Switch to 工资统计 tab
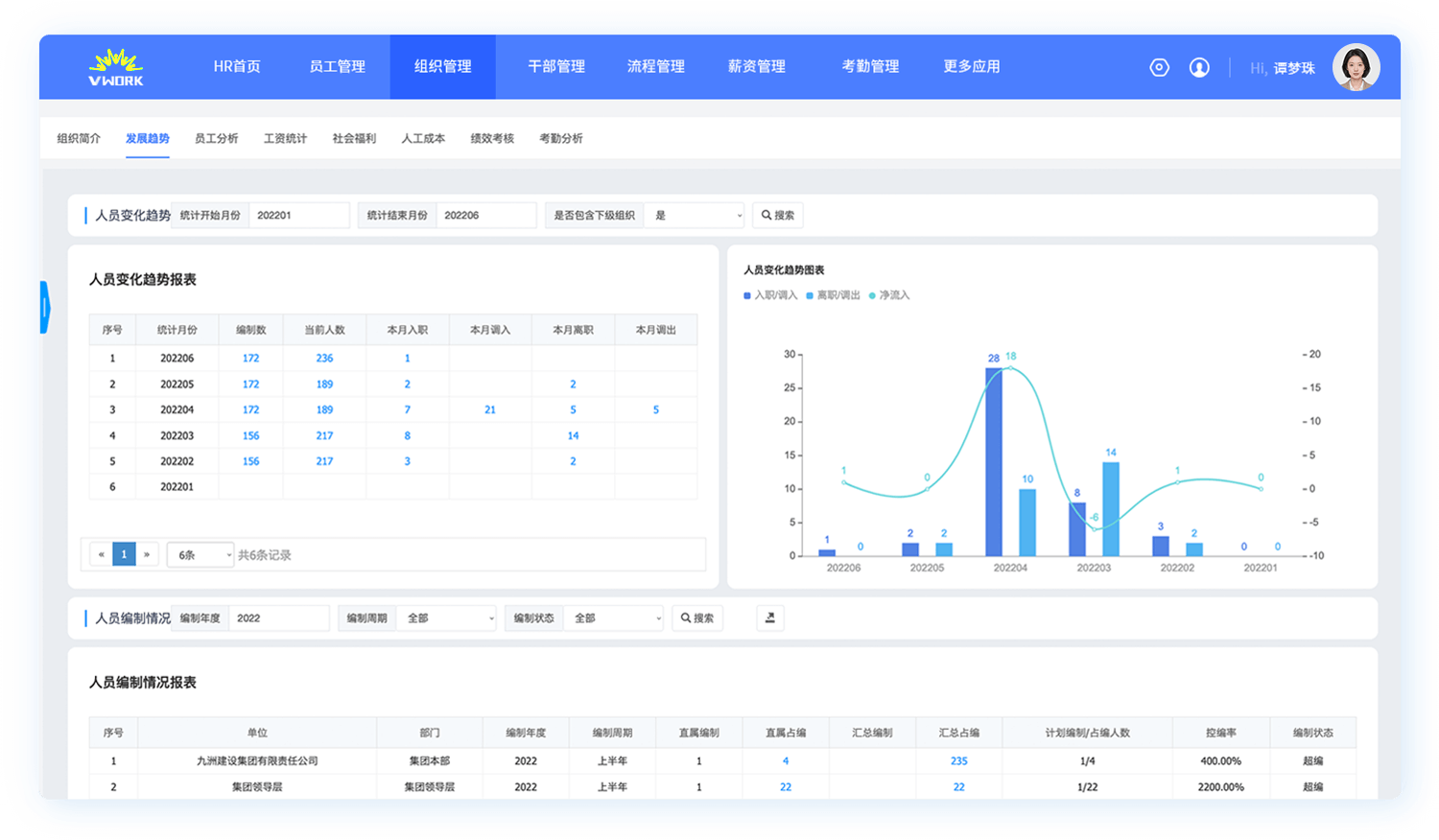 tap(286, 138)
